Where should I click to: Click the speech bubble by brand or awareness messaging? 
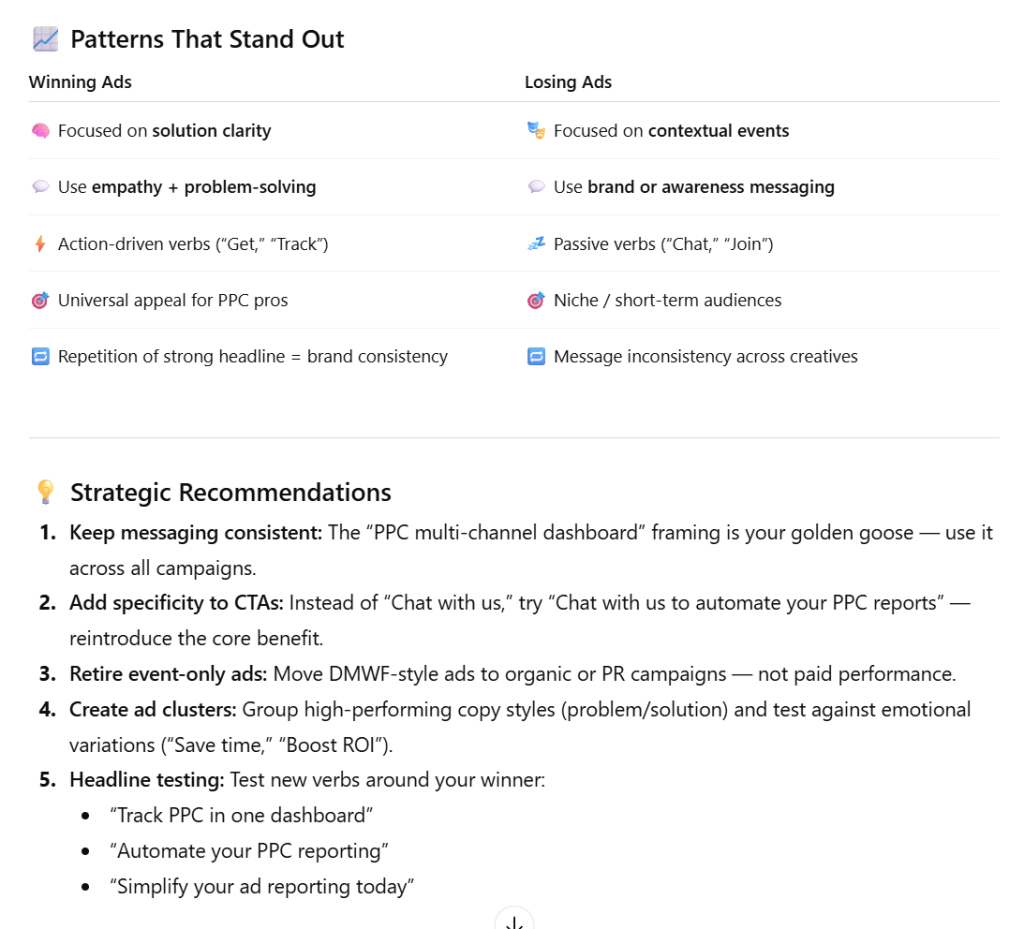[536, 187]
